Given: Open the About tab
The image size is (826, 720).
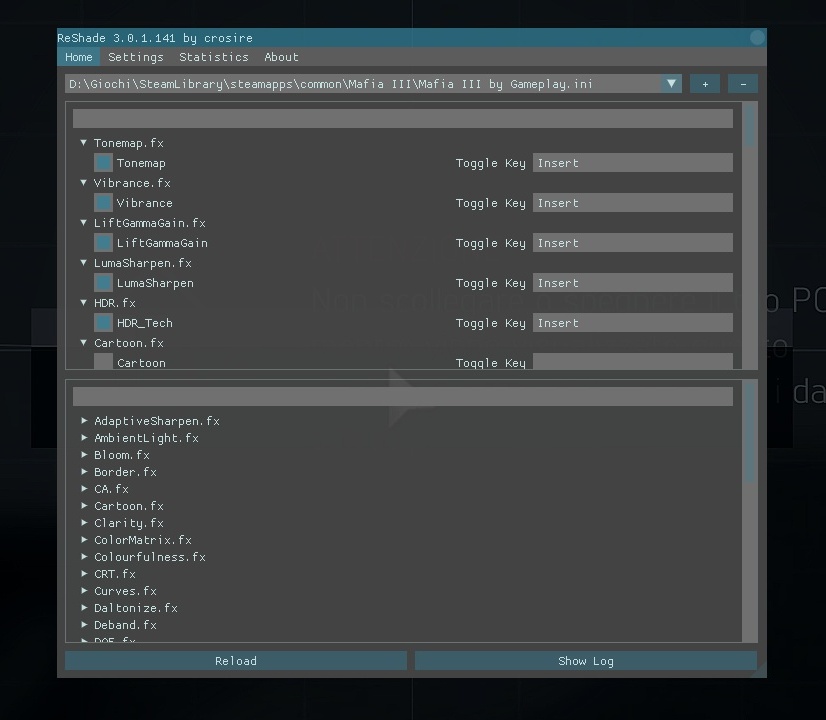Looking at the screenshot, I should coord(281,57).
